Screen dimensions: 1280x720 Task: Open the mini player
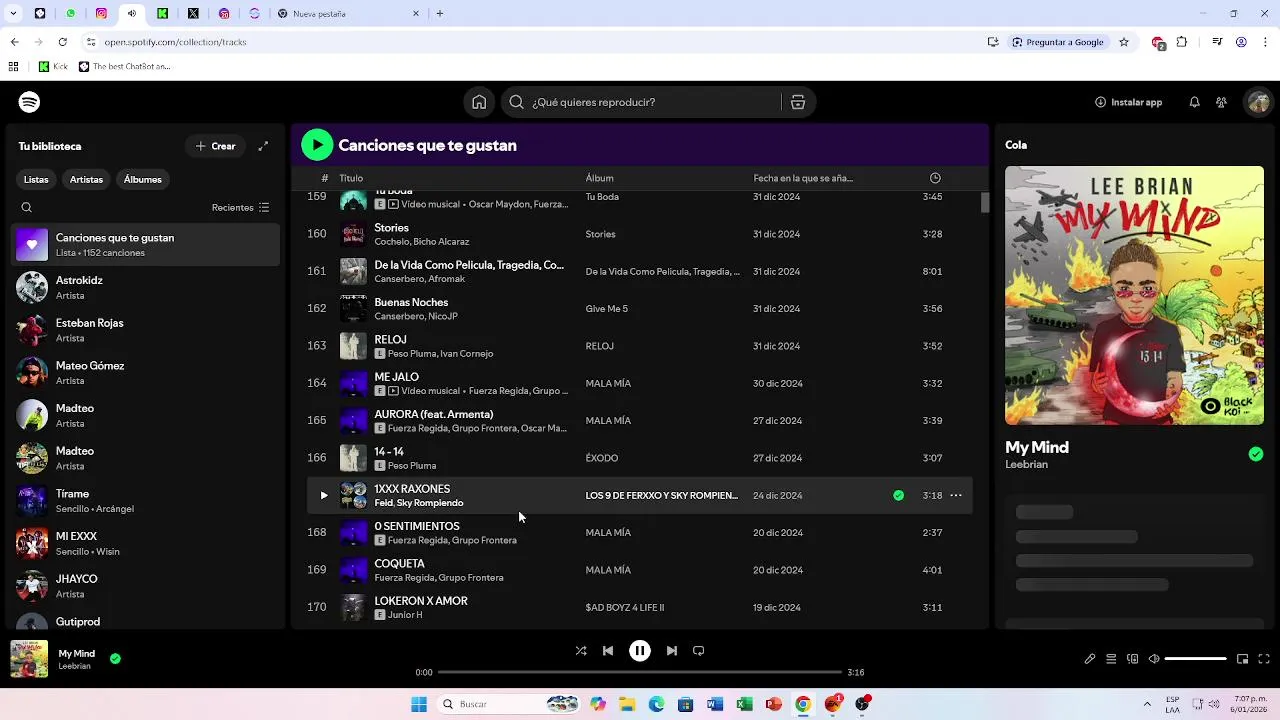[x=1242, y=659]
